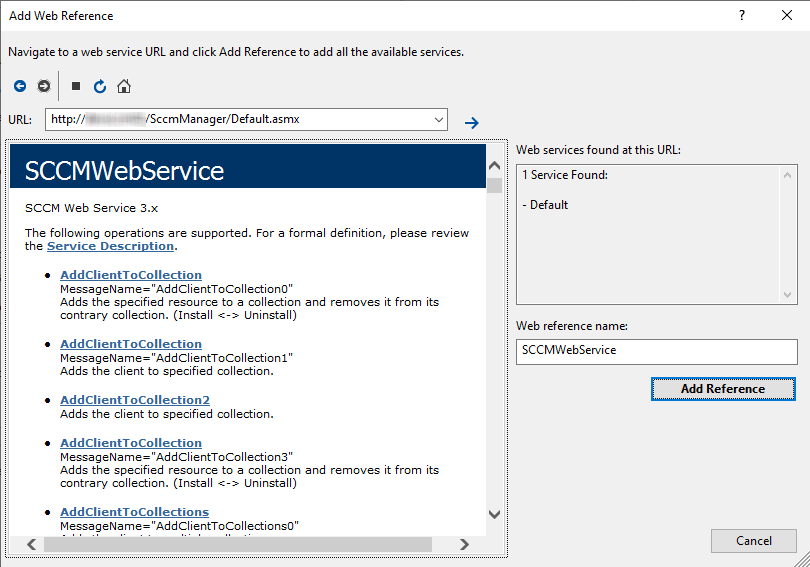Screen dimensions: 810x567
Task: Open AddClientToCollection link with MessageName AddClientToCollection0
Action: point(131,275)
